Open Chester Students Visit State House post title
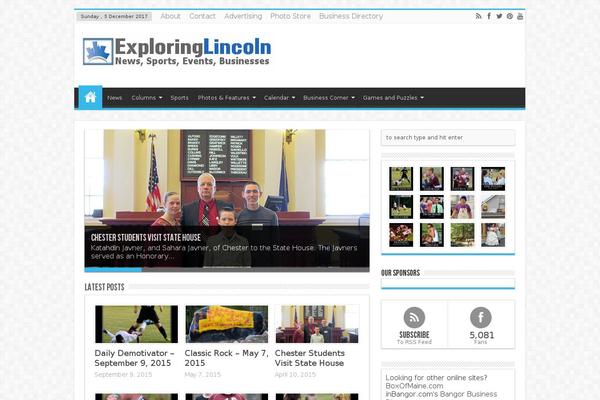This screenshot has width=600, height=400. point(310,358)
